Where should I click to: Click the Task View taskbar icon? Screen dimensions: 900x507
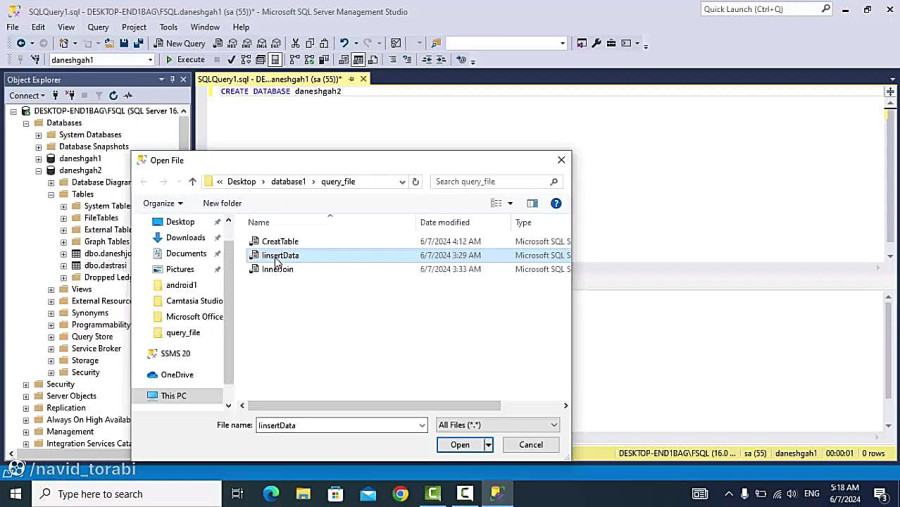pyautogui.click(x=237, y=493)
